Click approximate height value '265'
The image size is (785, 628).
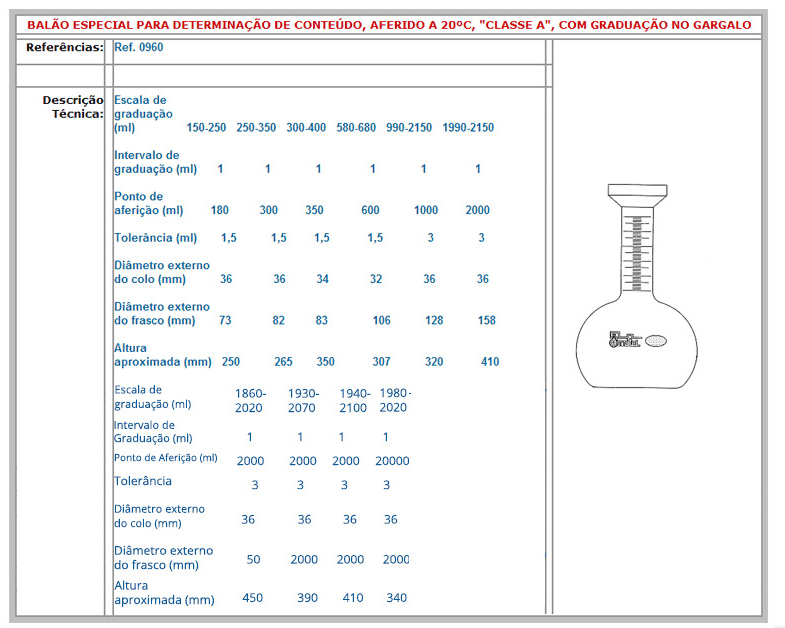(x=283, y=362)
